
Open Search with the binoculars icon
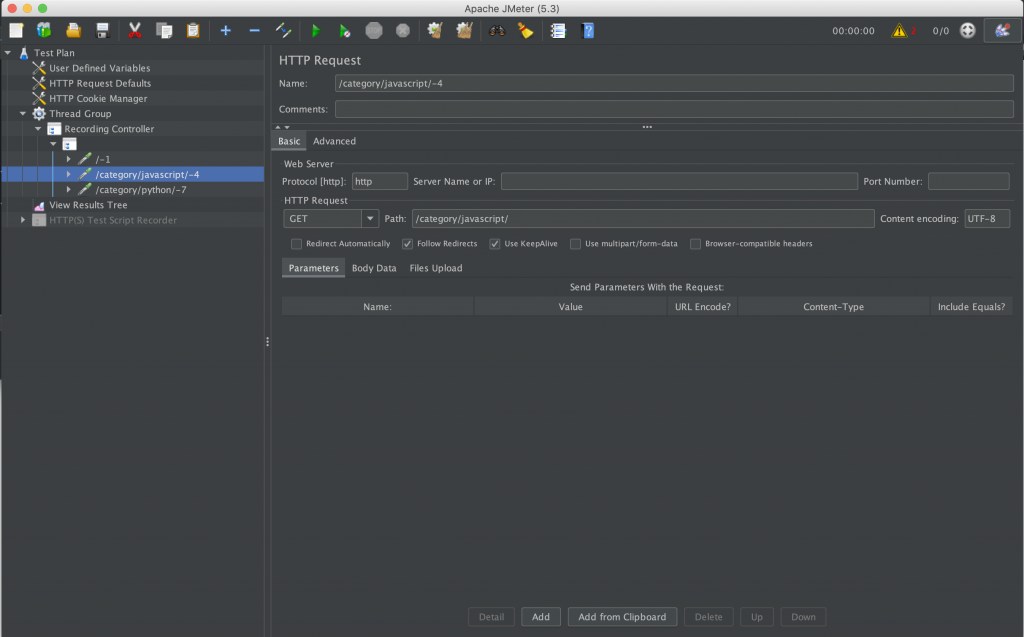tap(497, 31)
